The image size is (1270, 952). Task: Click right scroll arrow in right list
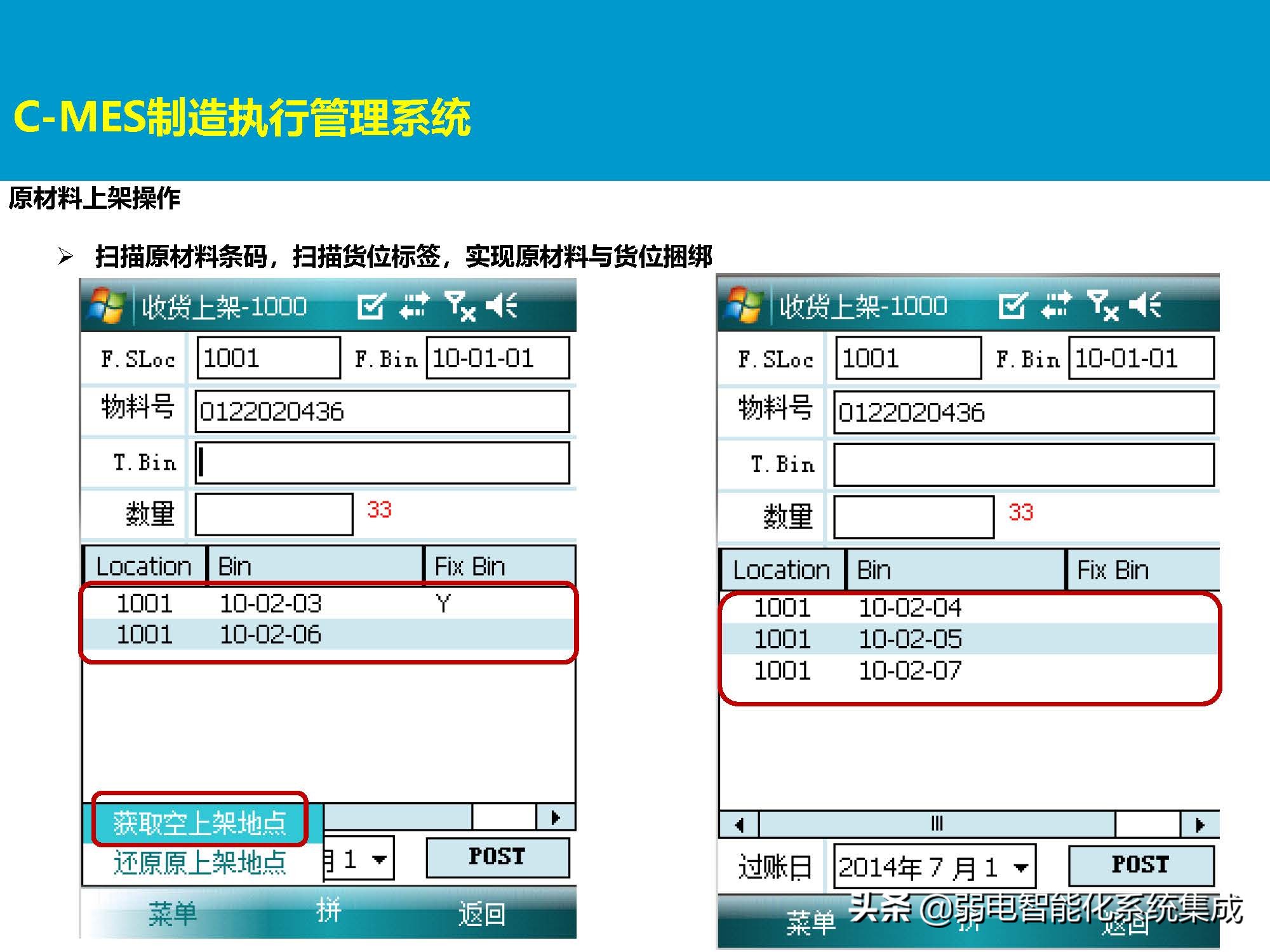pos(1200,824)
